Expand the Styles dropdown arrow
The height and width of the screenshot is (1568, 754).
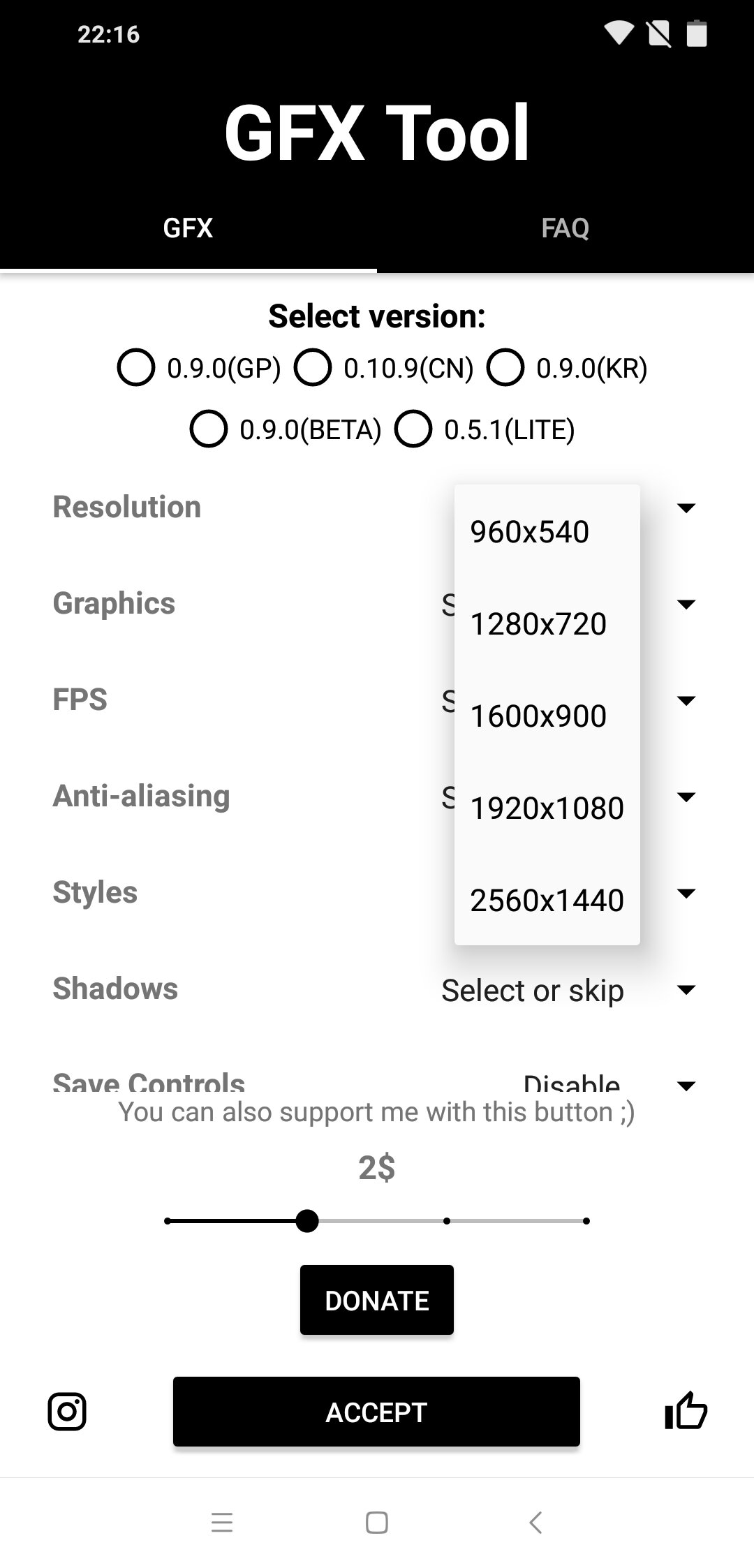(686, 893)
